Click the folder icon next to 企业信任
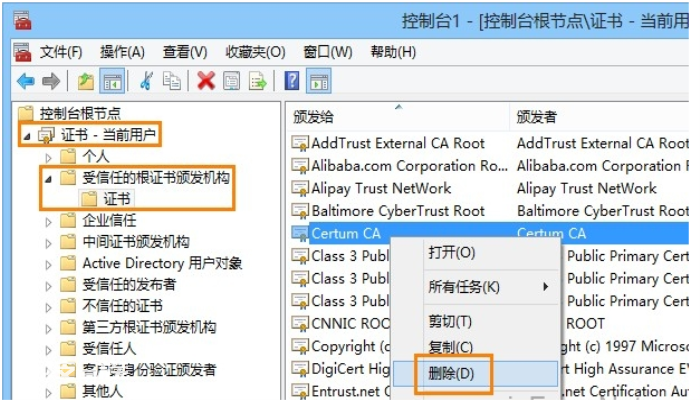The image size is (700, 400). click(68, 220)
